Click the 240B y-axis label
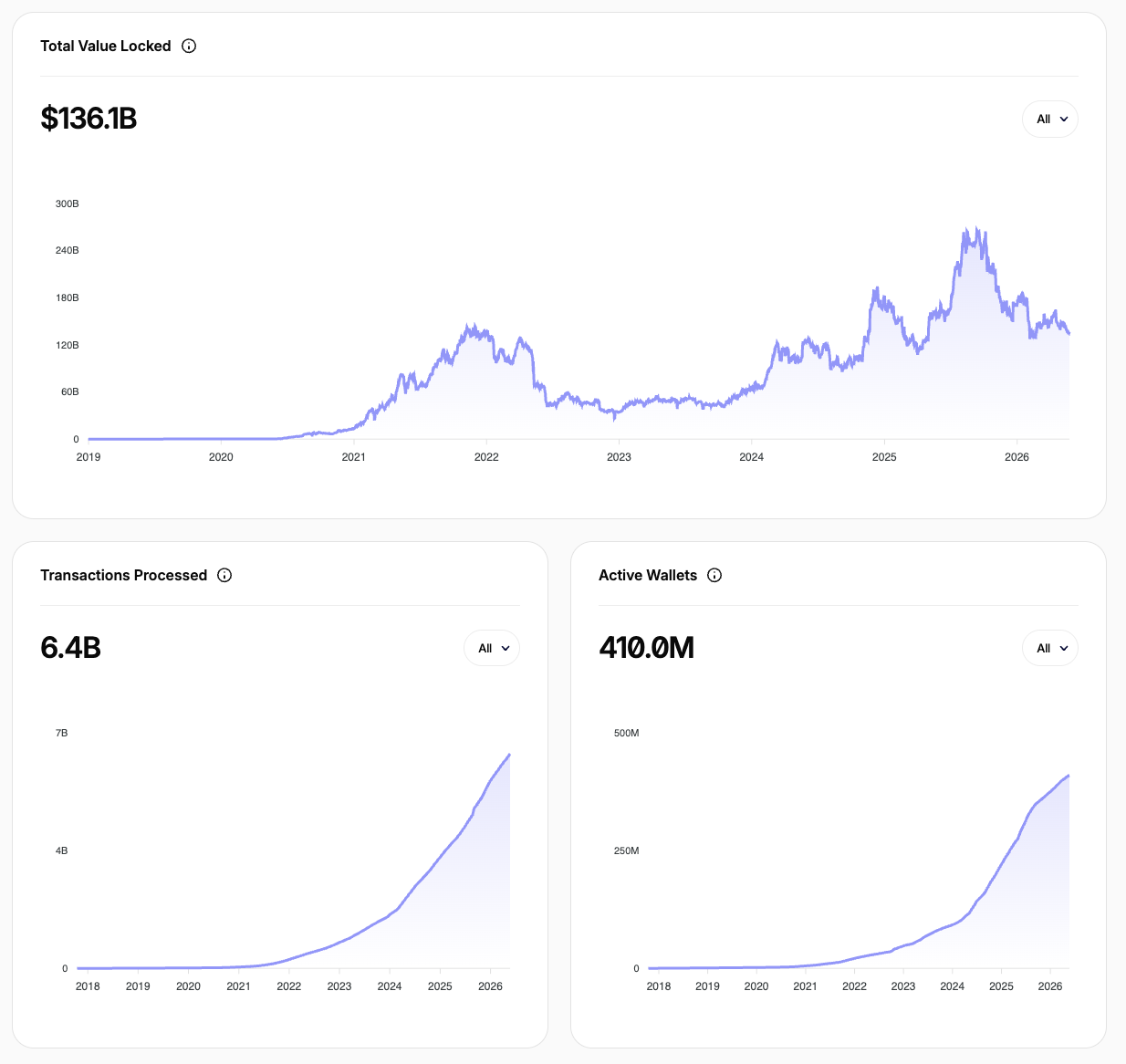1126x1064 pixels. point(68,250)
